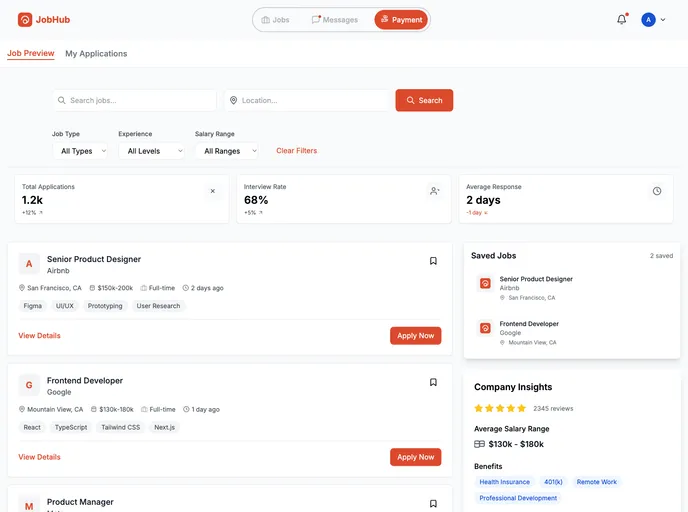The width and height of the screenshot is (688, 512).
Task: Bookmark the Senior Product Designer job
Action: pyautogui.click(x=433, y=261)
